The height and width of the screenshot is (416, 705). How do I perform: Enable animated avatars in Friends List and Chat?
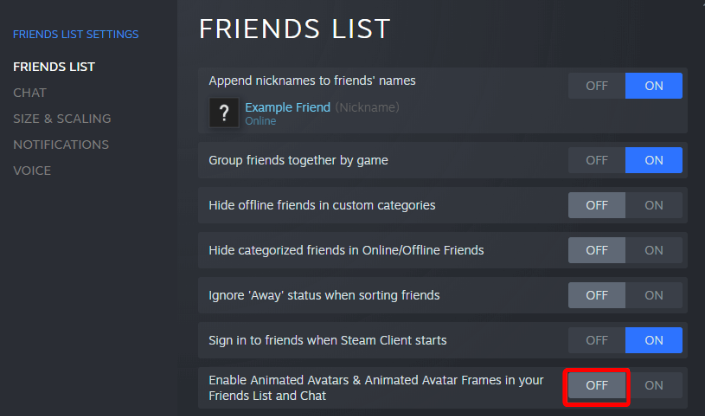pos(654,385)
